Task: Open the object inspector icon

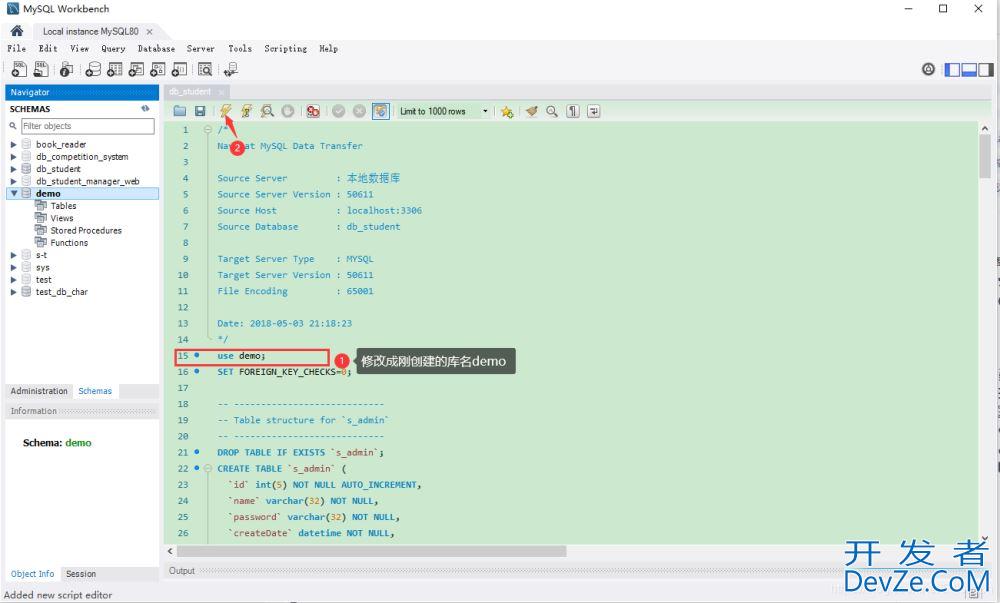Action: tap(66, 69)
